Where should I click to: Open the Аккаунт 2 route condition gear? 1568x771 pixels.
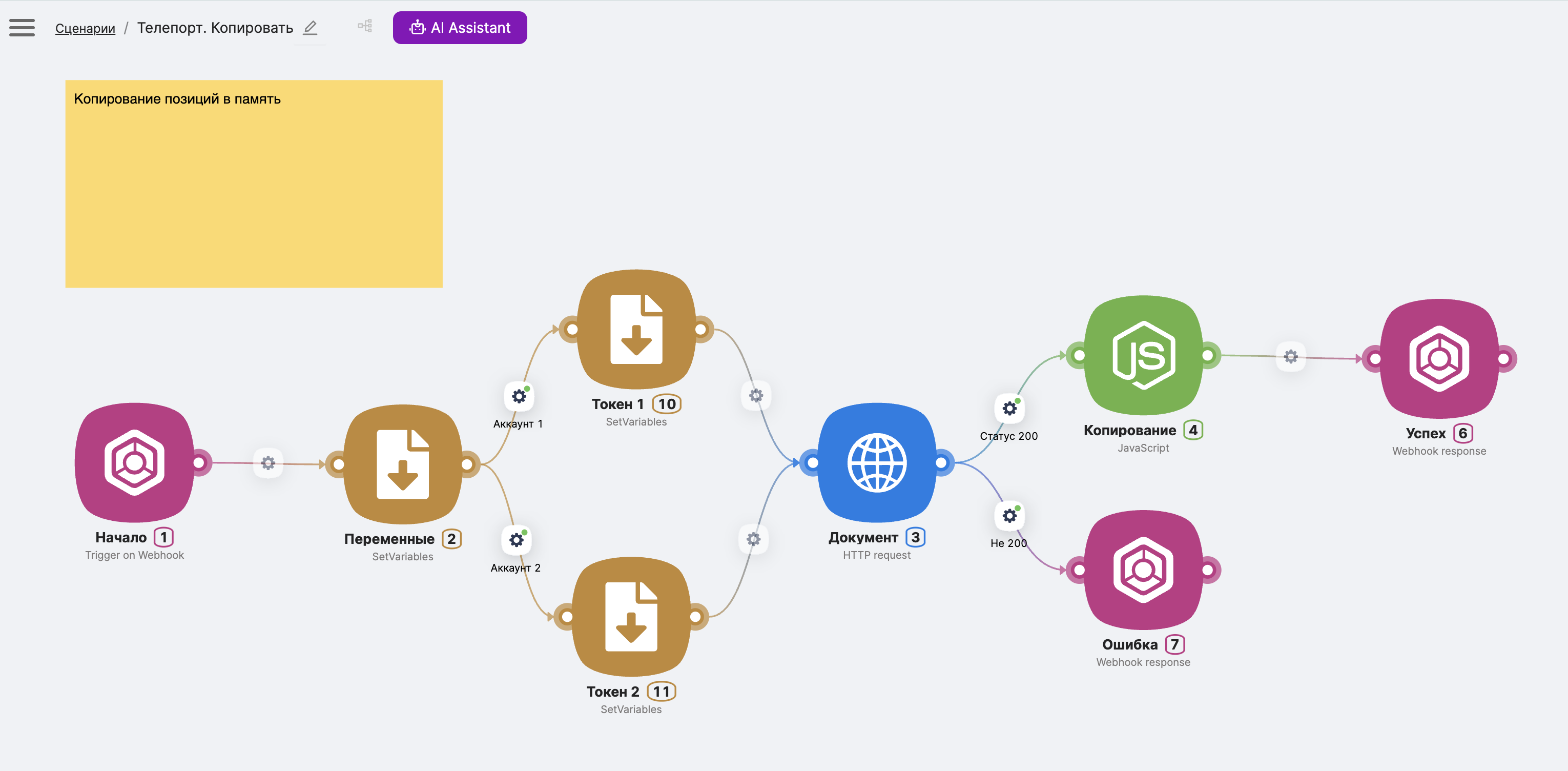[x=516, y=540]
